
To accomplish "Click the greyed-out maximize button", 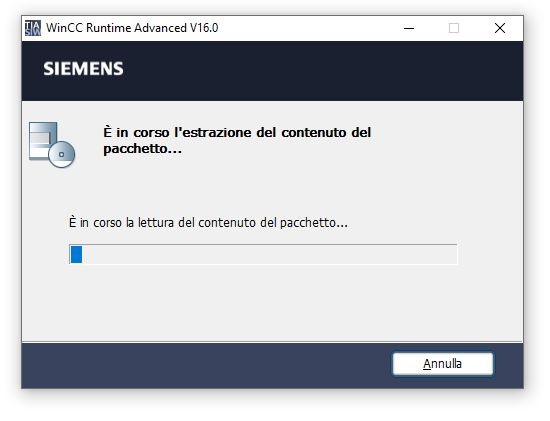I will (x=454, y=28).
